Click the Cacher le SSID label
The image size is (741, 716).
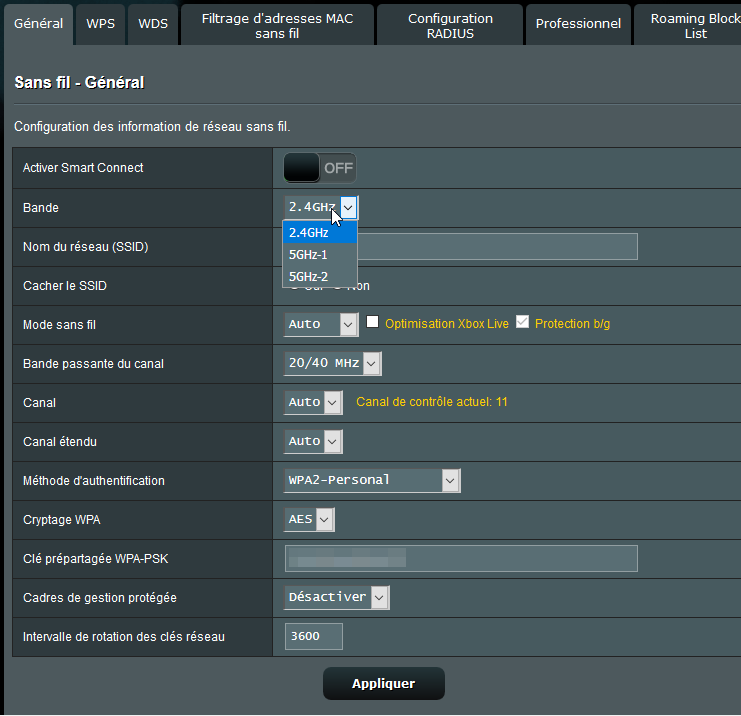coord(65,286)
